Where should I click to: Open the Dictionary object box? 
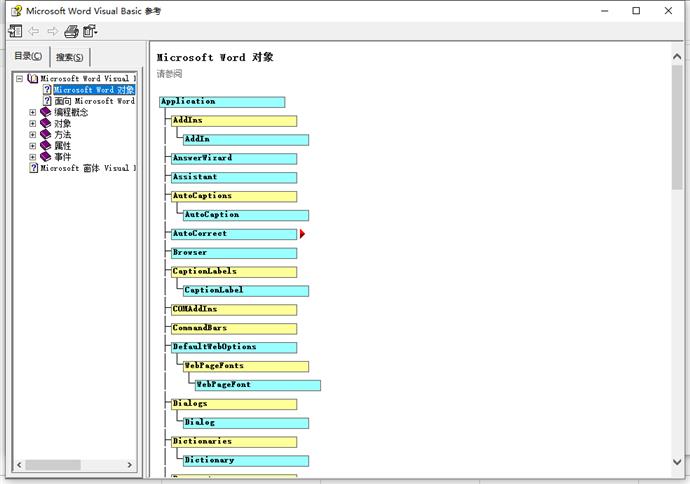(x=246, y=461)
